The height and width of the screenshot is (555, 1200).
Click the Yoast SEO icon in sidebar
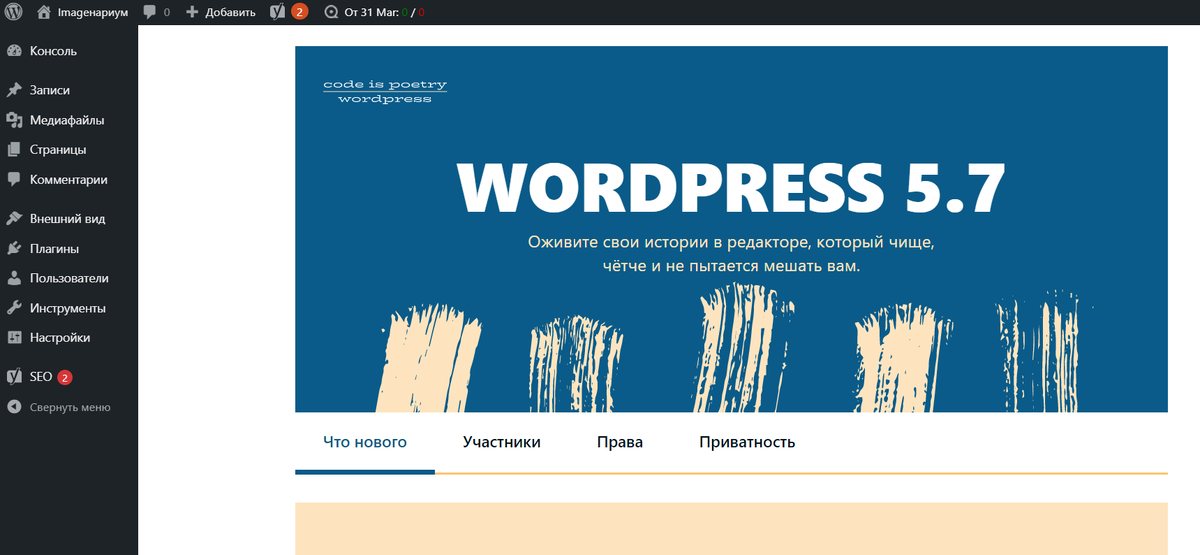click(x=14, y=377)
